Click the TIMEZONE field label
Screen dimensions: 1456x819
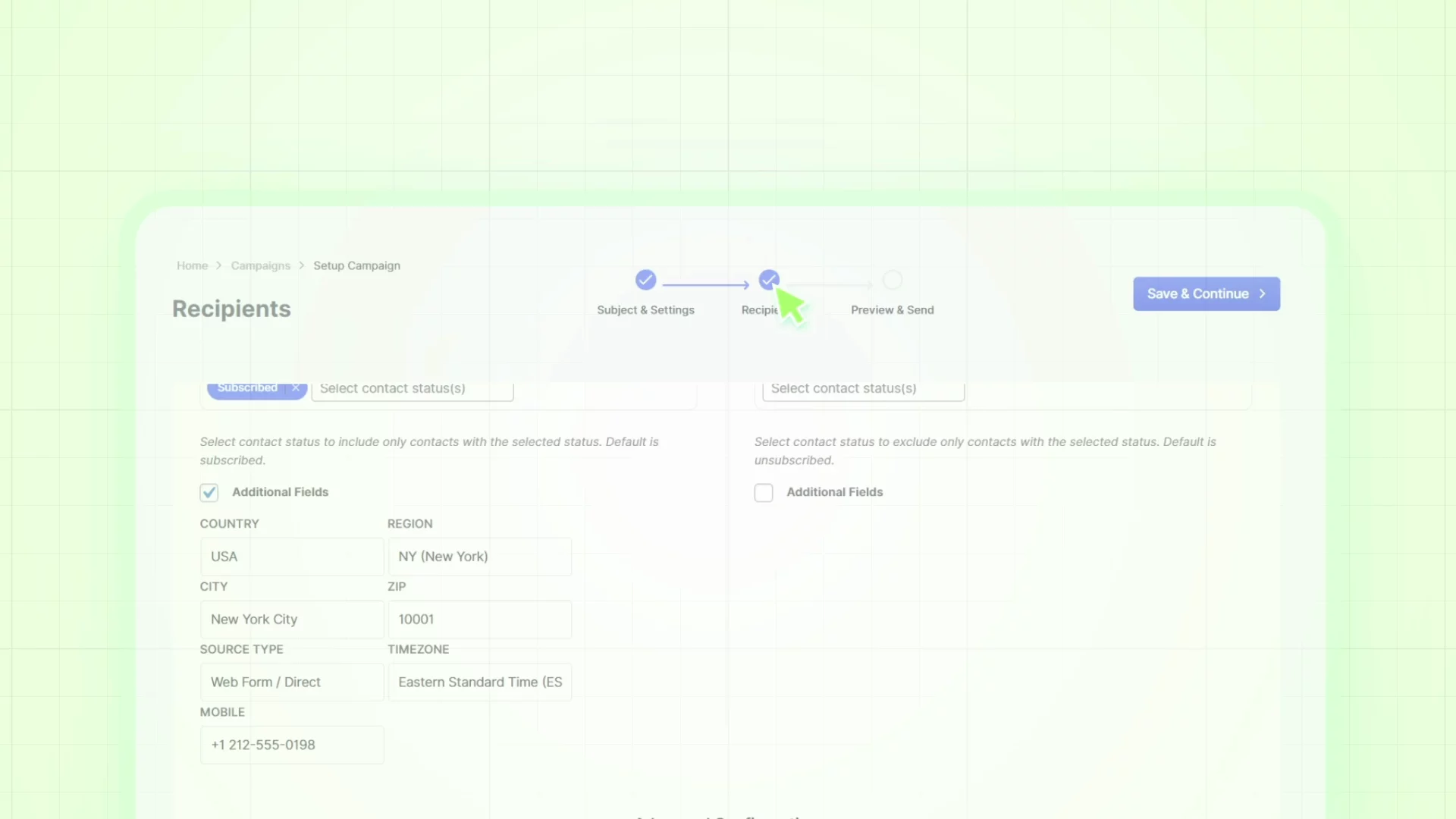click(x=418, y=649)
